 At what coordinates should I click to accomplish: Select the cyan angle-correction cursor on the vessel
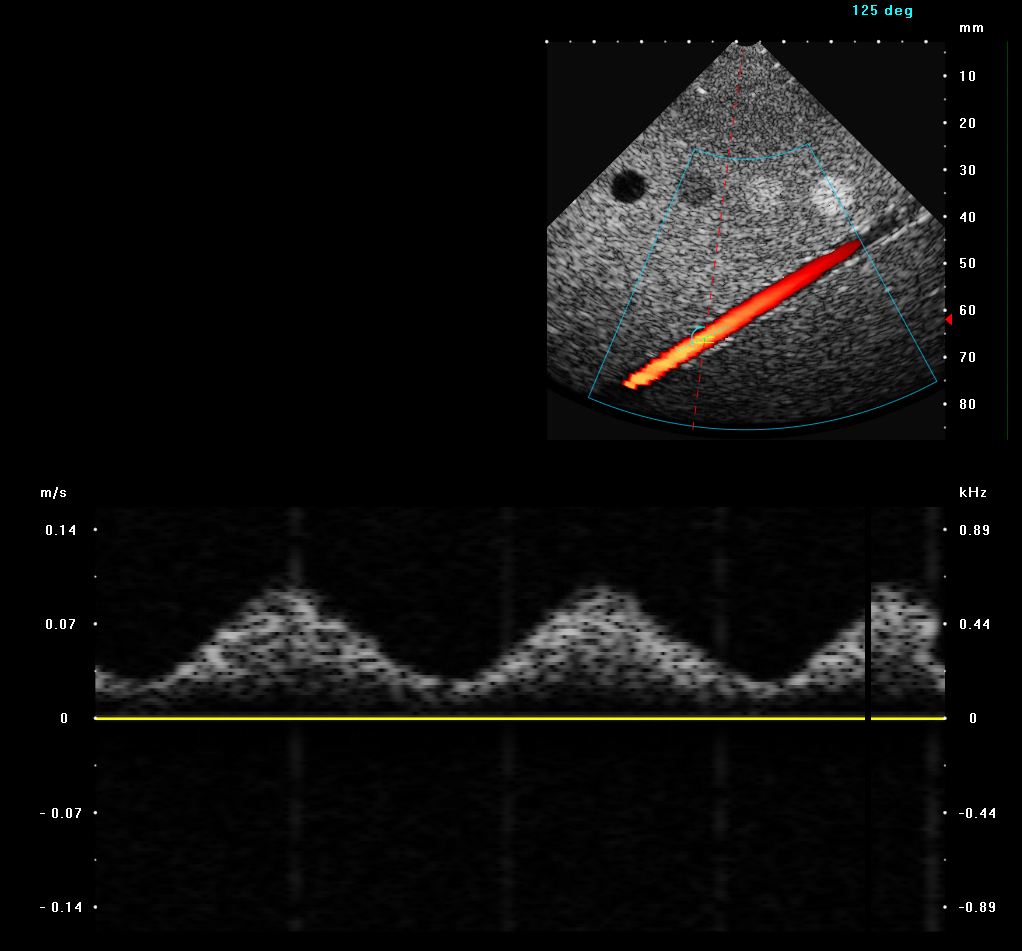pyautogui.click(x=702, y=337)
